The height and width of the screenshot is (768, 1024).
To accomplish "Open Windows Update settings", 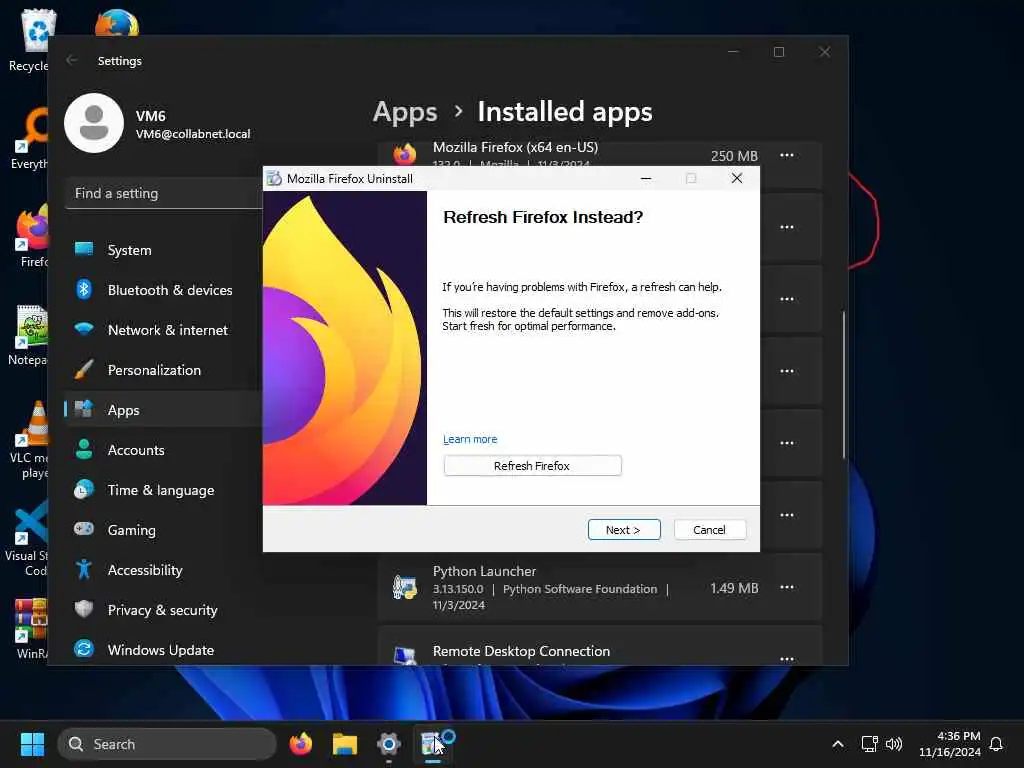I will coord(163,650).
